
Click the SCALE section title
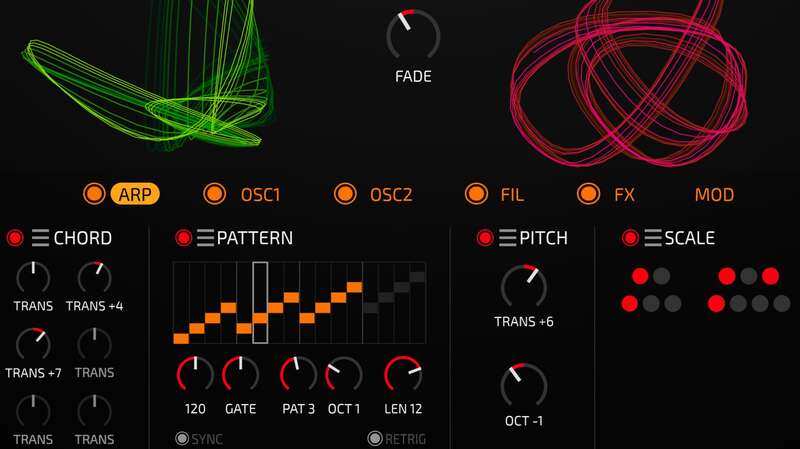pyautogui.click(x=689, y=238)
